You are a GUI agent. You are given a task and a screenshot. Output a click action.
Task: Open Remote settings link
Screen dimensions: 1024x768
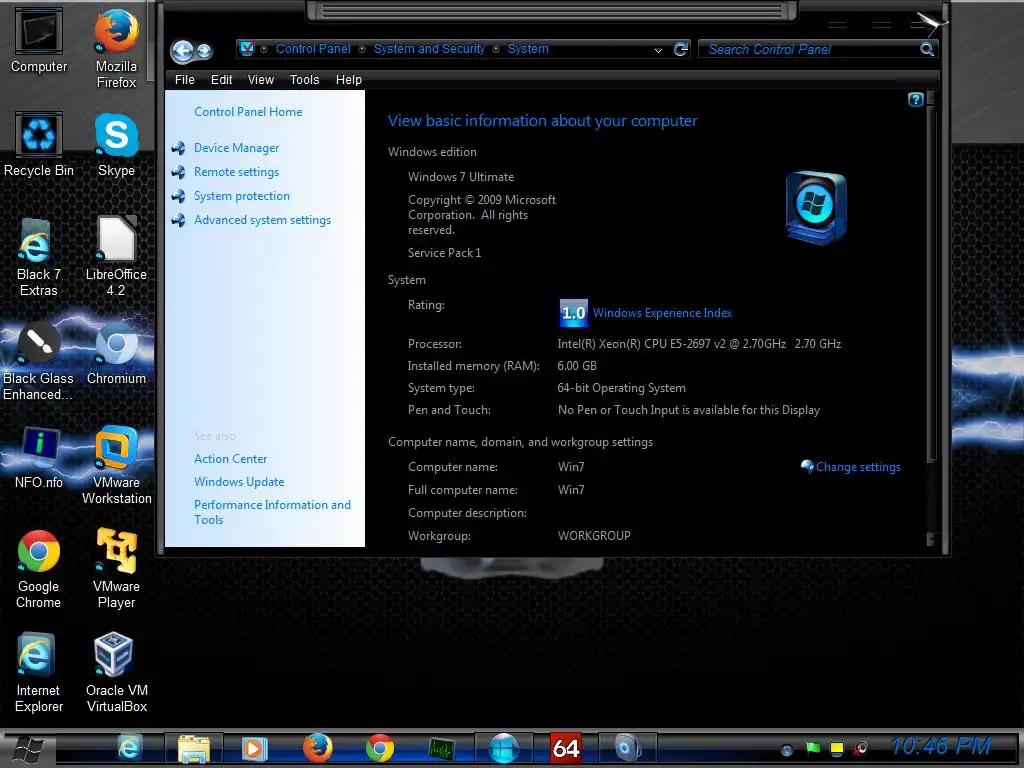236,172
